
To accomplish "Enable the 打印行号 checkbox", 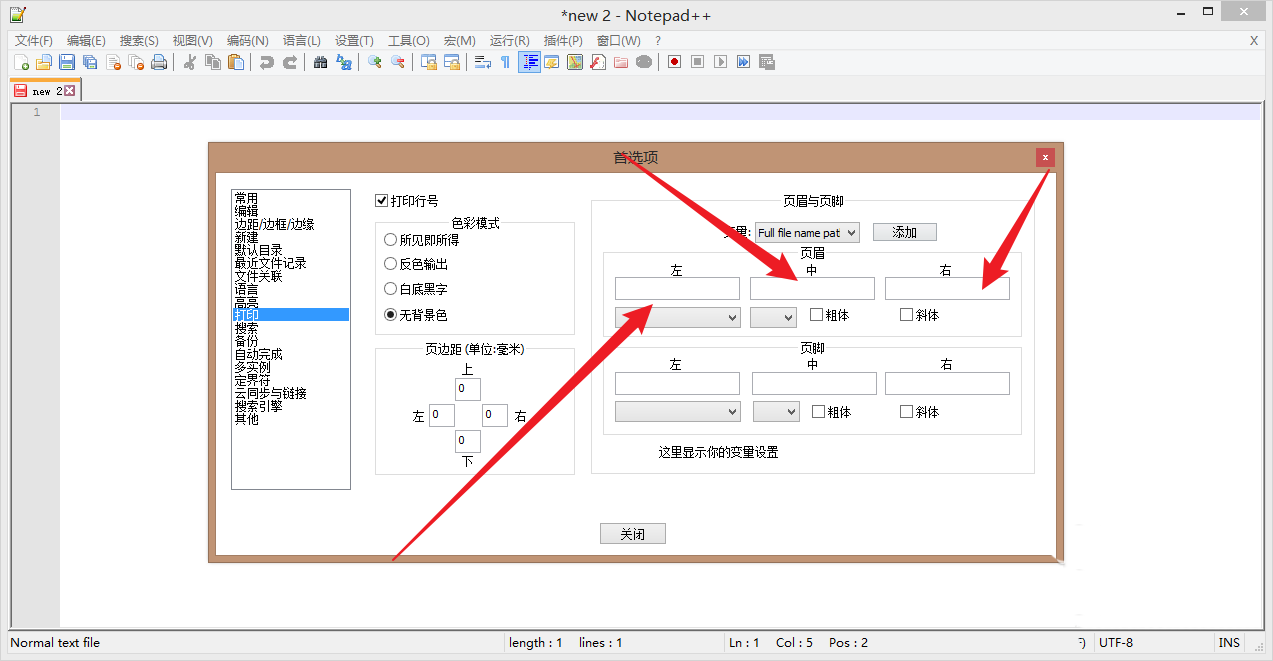I will 381,200.
